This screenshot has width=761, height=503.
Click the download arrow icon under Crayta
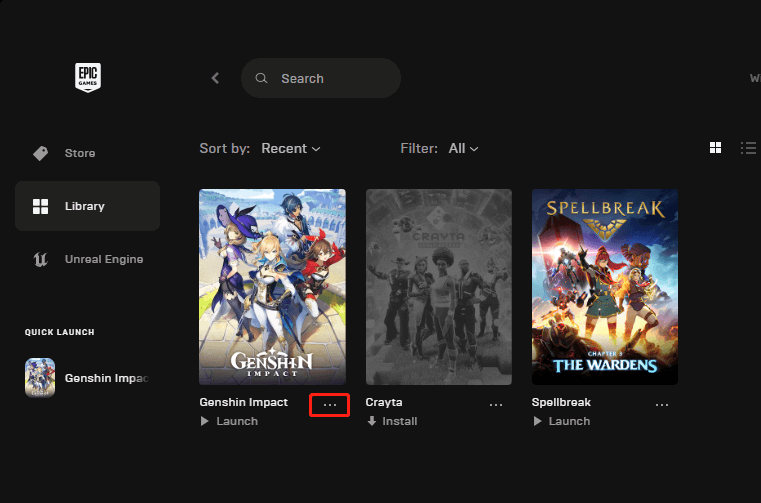click(x=372, y=421)
